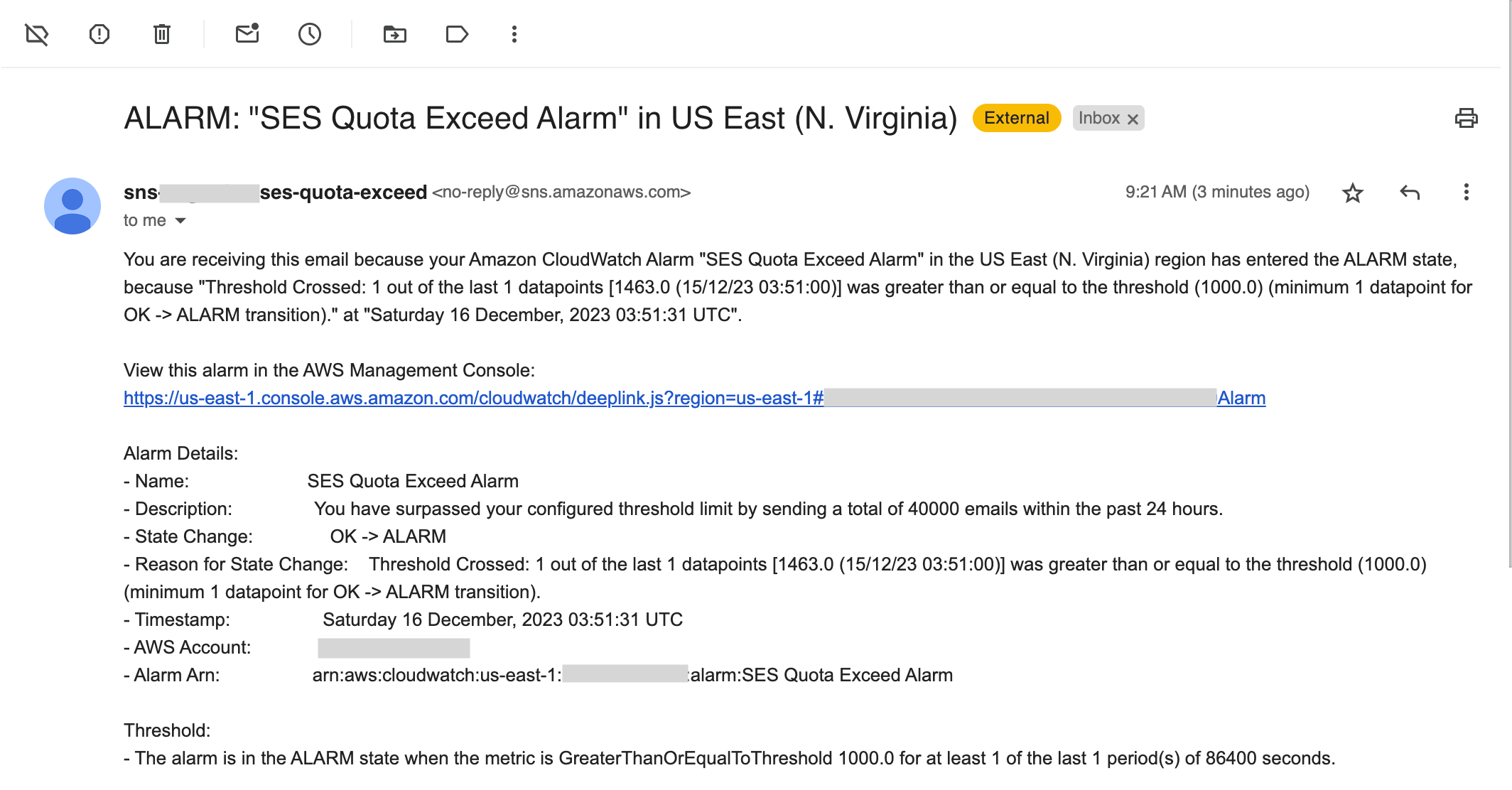Move the email to another folder
Screen dimensions: 1512x790
coord(395,33)
